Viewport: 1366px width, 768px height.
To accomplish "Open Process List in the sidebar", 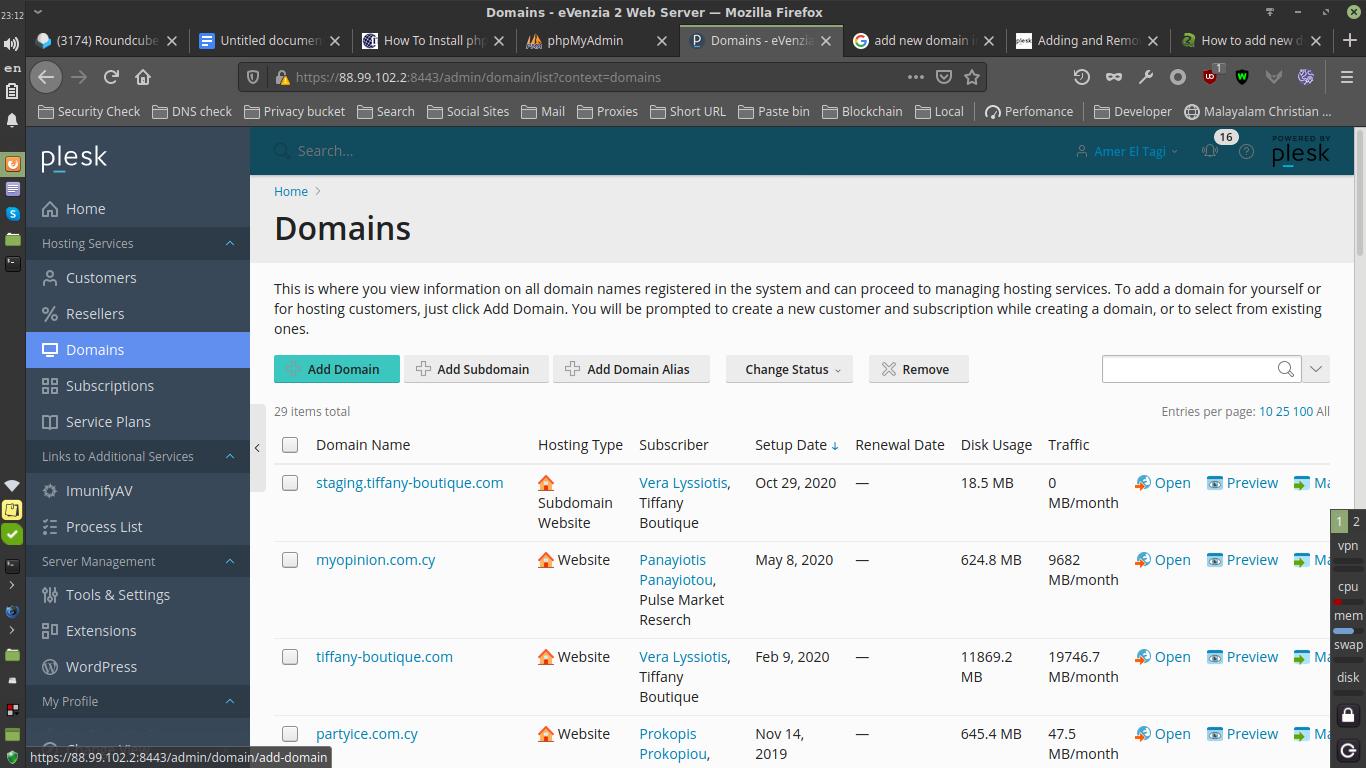I will (138, 527).
